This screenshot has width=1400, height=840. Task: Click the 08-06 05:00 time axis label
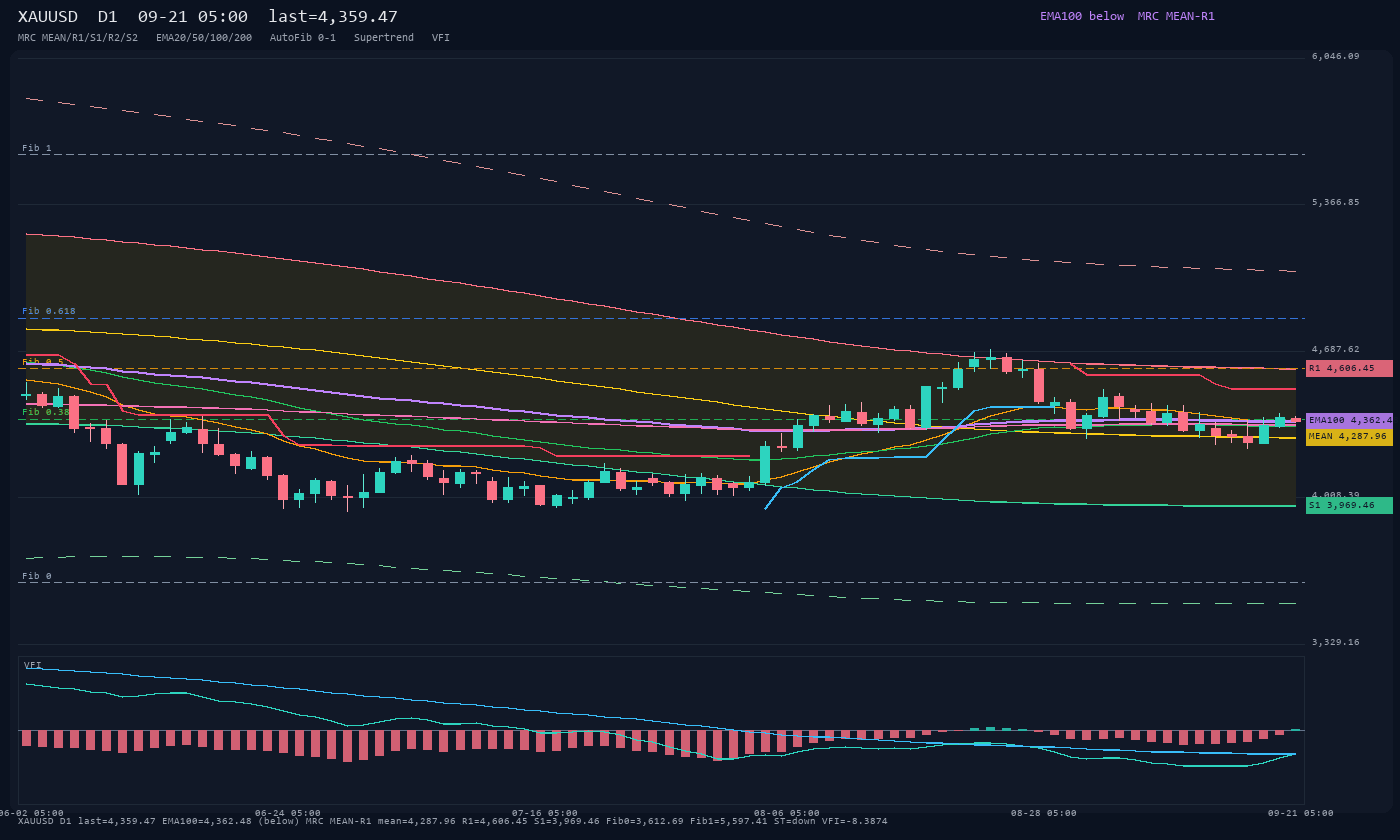click(787, 813)
